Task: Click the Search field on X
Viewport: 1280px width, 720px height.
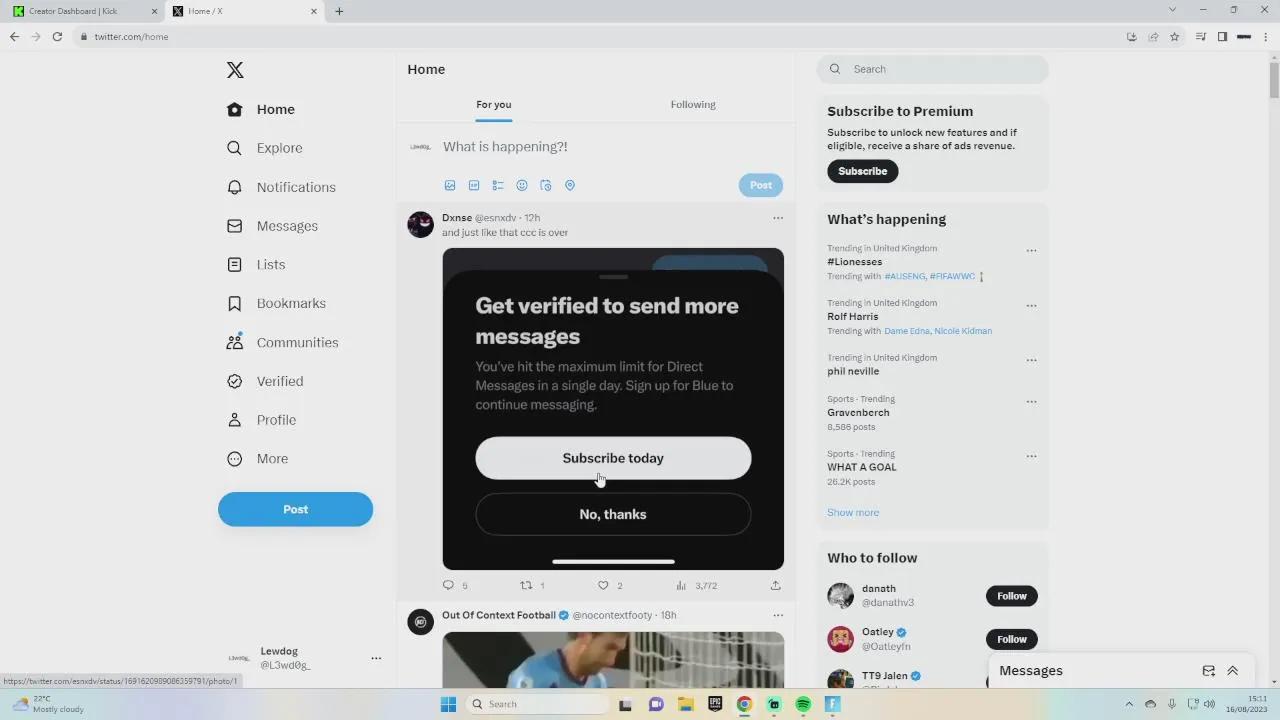Action: click(933, 69)
